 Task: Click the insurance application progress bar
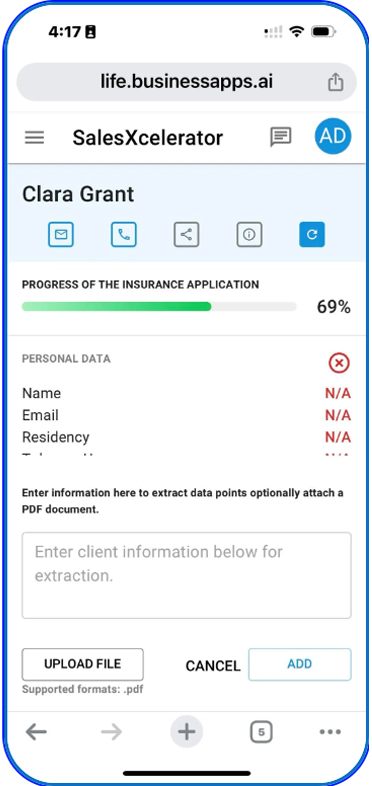[x=159, y=306]
